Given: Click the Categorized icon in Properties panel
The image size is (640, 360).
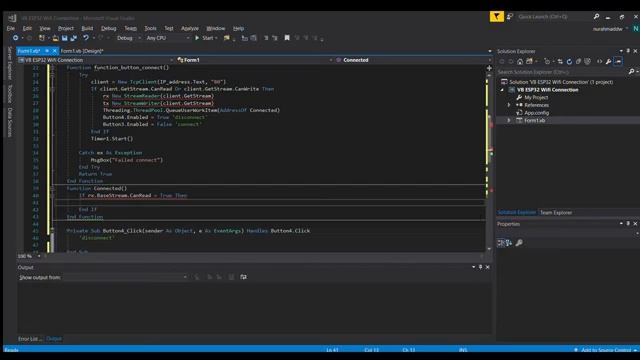Looking at the screenshot, I should (x=501, y=243).
